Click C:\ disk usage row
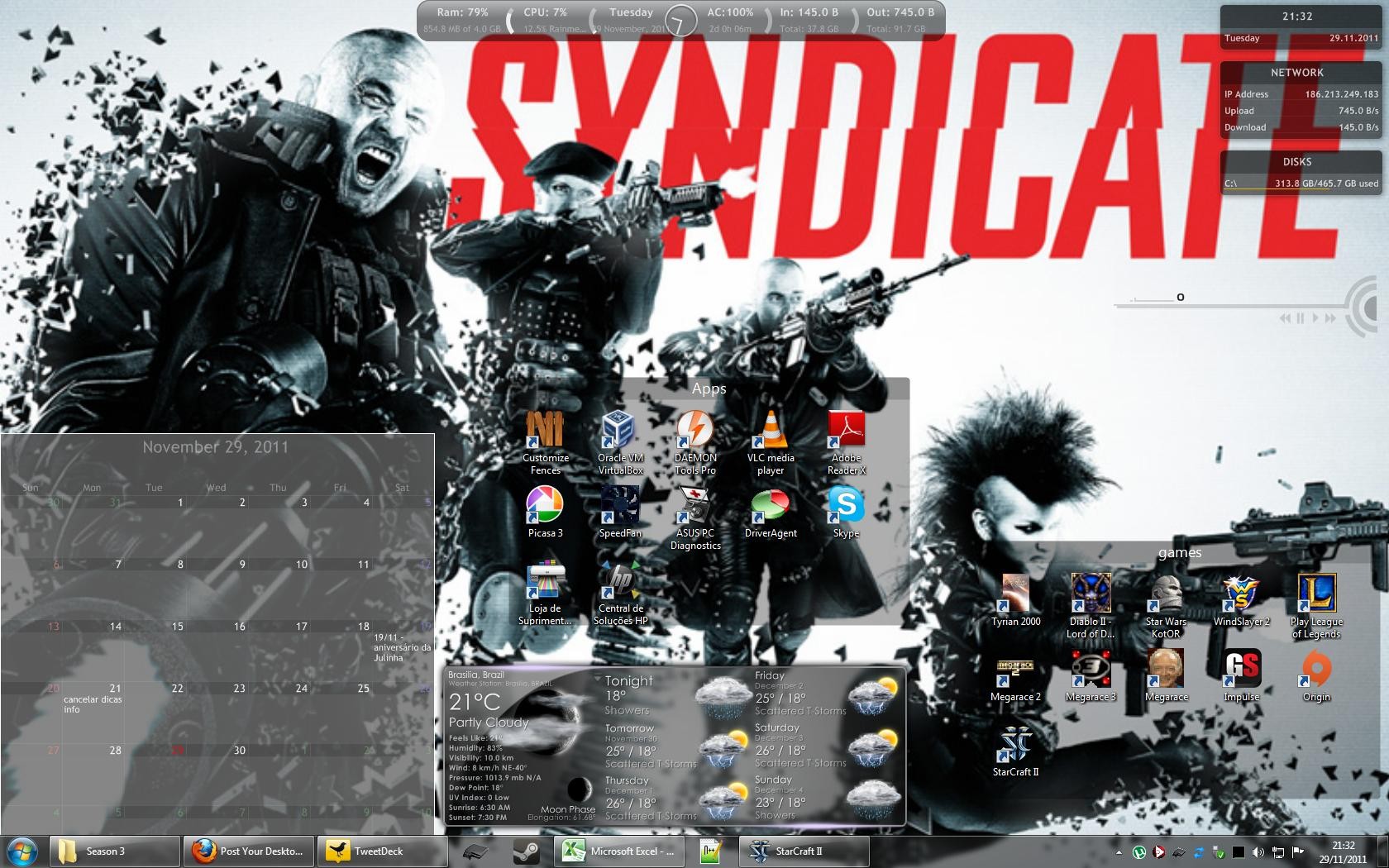 click(x=1301, y=184)
